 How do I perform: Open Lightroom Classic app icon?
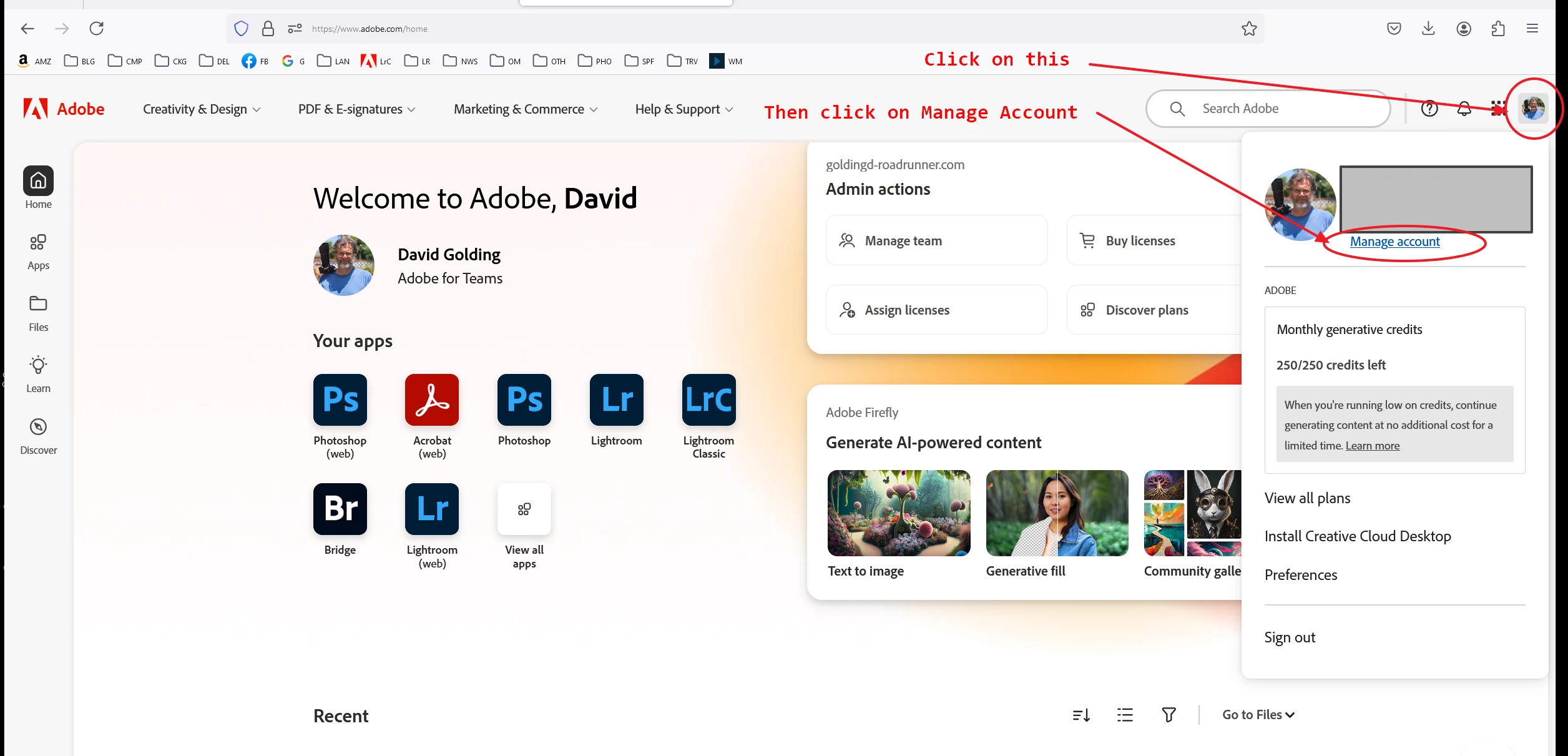click(708, 400)
